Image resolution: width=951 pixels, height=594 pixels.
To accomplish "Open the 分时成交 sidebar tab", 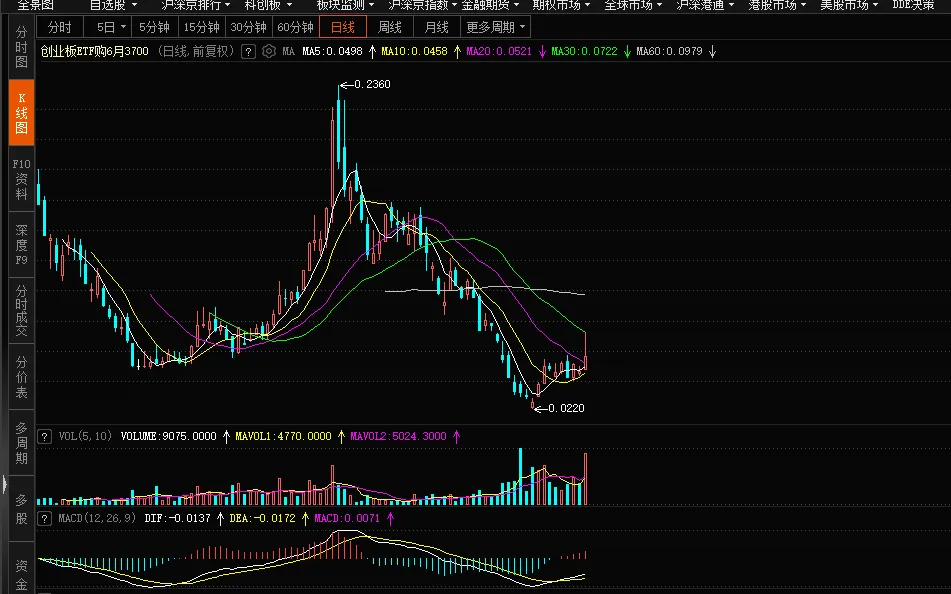I will pyautogui.click(x=21, y=311).
